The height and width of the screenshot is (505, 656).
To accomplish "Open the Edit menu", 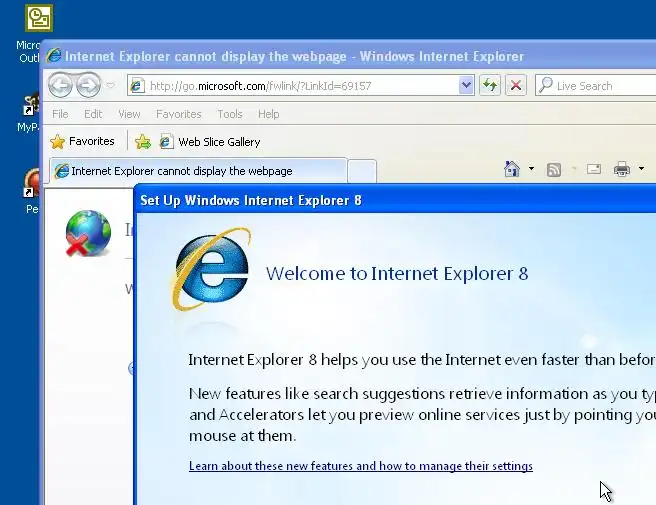I will (93, 114).
